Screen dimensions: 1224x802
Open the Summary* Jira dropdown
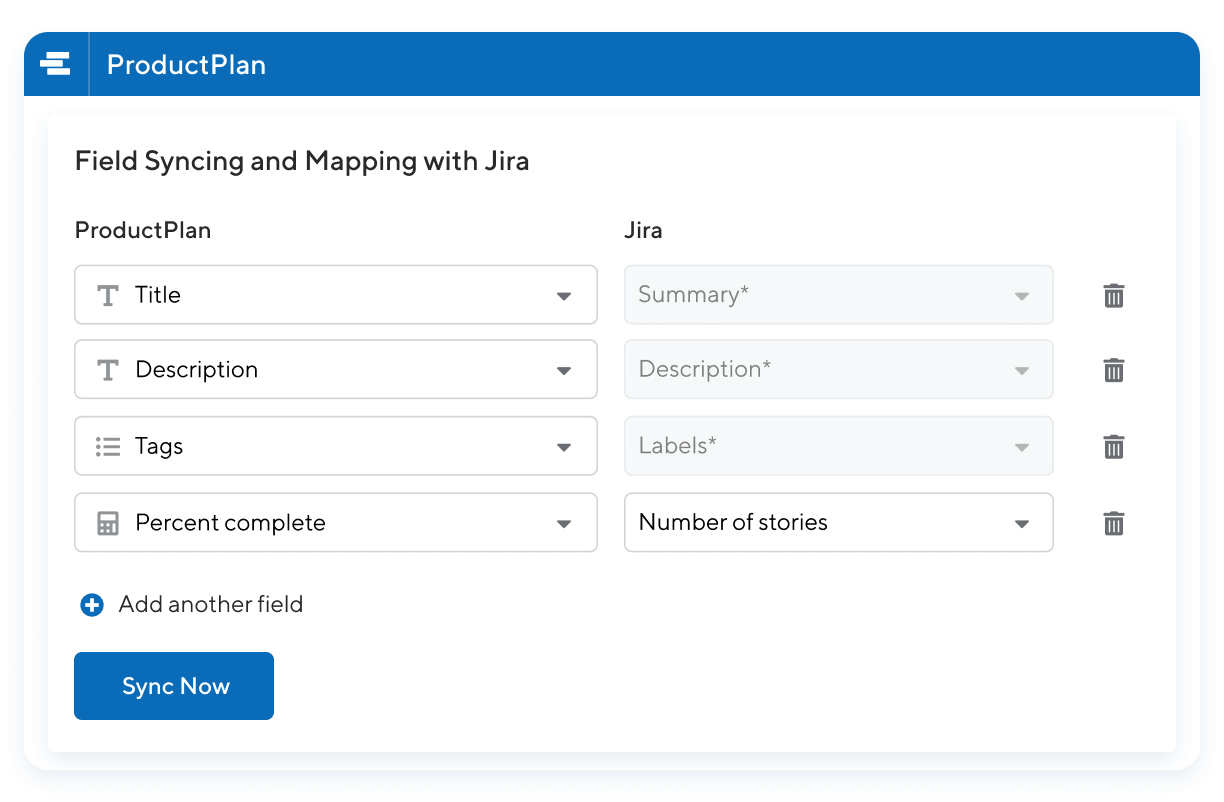[838, 295]
